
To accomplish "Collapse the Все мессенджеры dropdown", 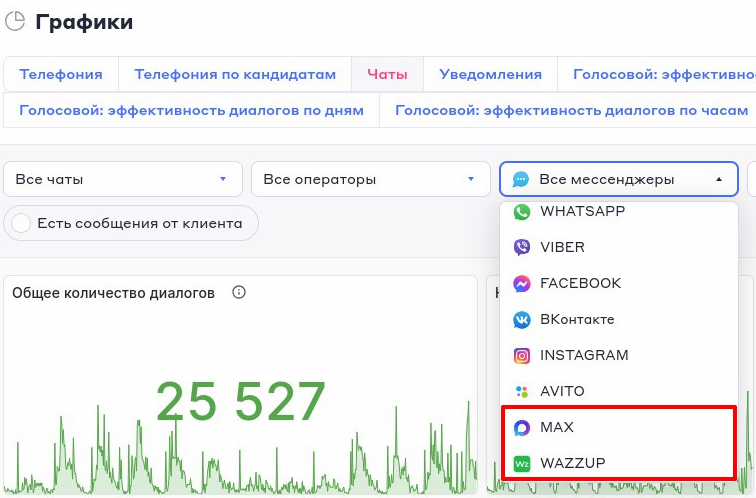I will coord(619,179).
